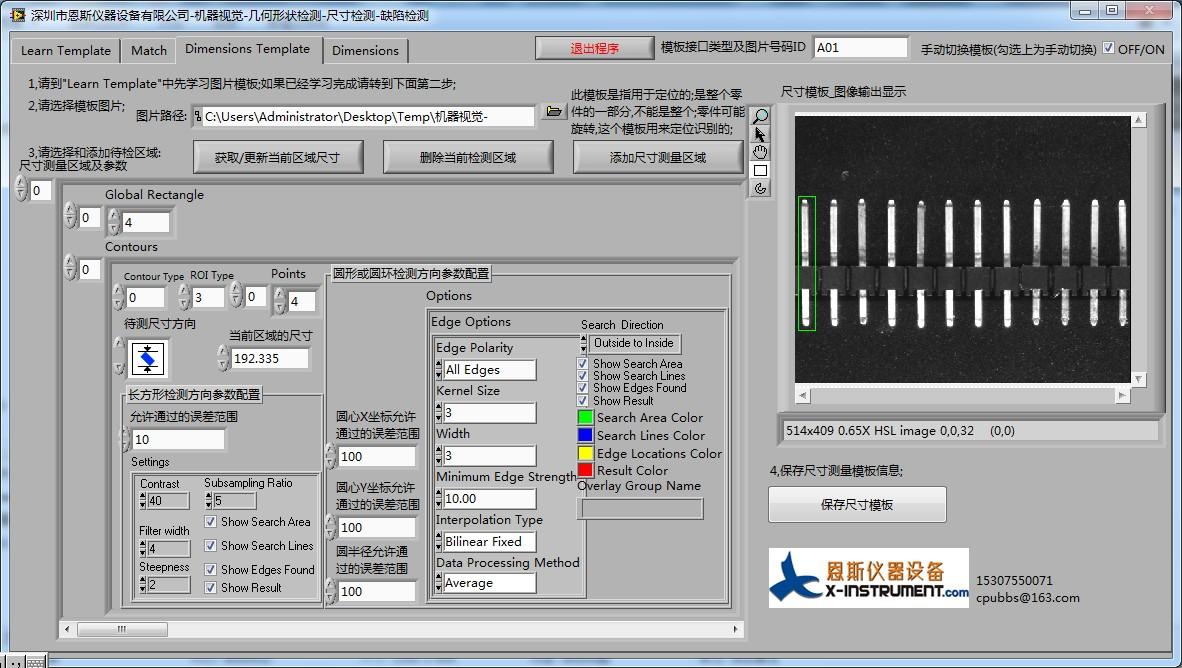This screenshot has width=1182, height=668.
Task: Switch to the Match tab
Action: (149, 51)
